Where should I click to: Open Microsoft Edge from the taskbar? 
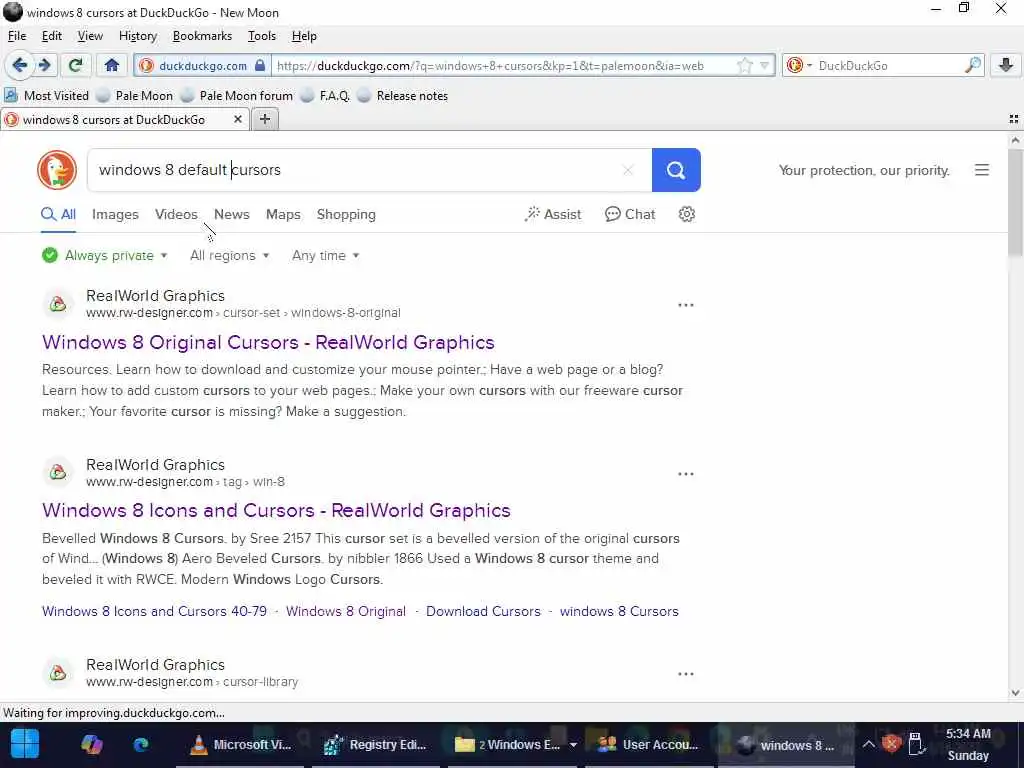click(140, 744)
